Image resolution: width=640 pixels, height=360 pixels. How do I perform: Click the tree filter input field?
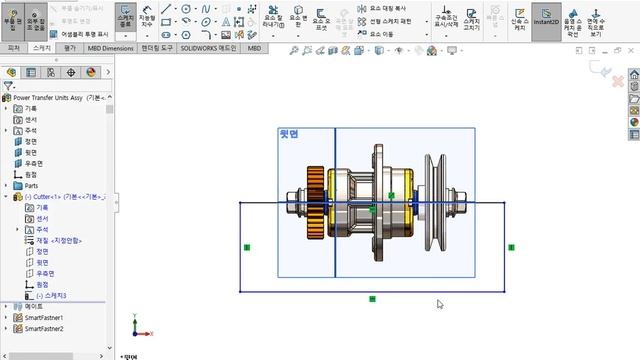click(x=63, y=85)
